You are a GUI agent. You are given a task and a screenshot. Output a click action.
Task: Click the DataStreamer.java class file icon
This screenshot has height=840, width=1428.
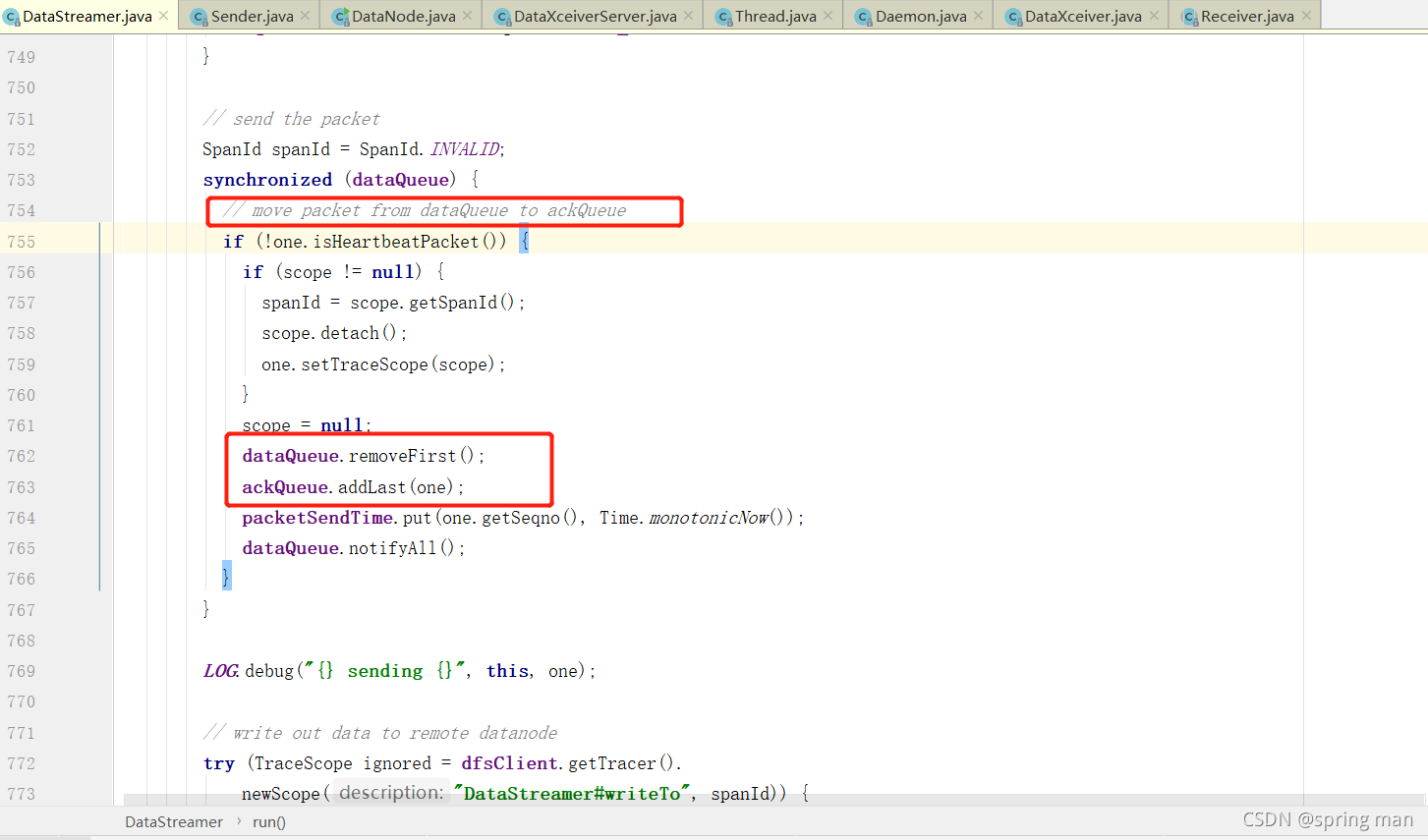(x=12, y=17)
